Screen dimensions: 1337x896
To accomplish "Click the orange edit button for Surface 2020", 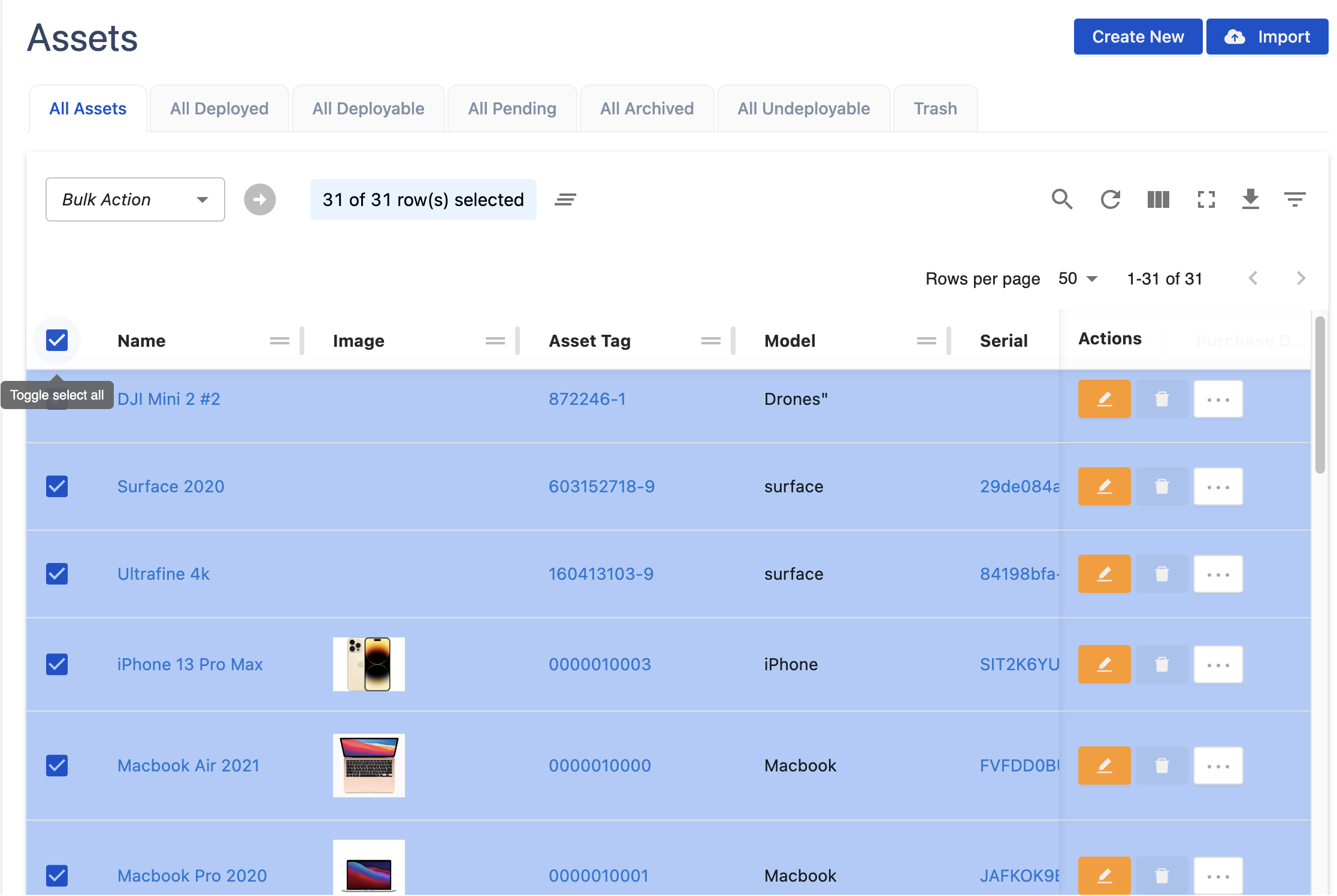I will click(1104, 486).
